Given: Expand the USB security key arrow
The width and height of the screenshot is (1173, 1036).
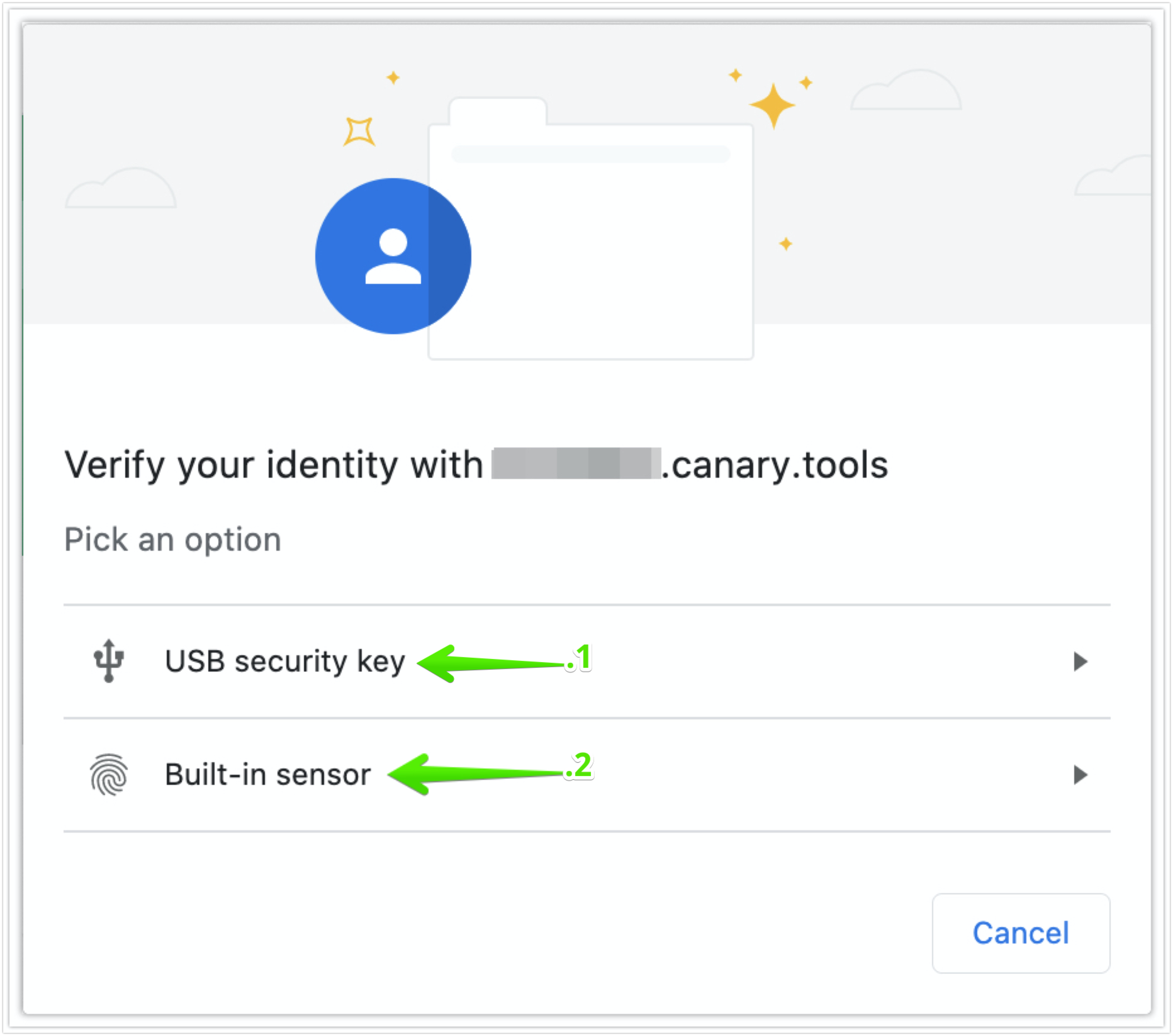Looking at the screenshot, I should [x=1080, y=661].
